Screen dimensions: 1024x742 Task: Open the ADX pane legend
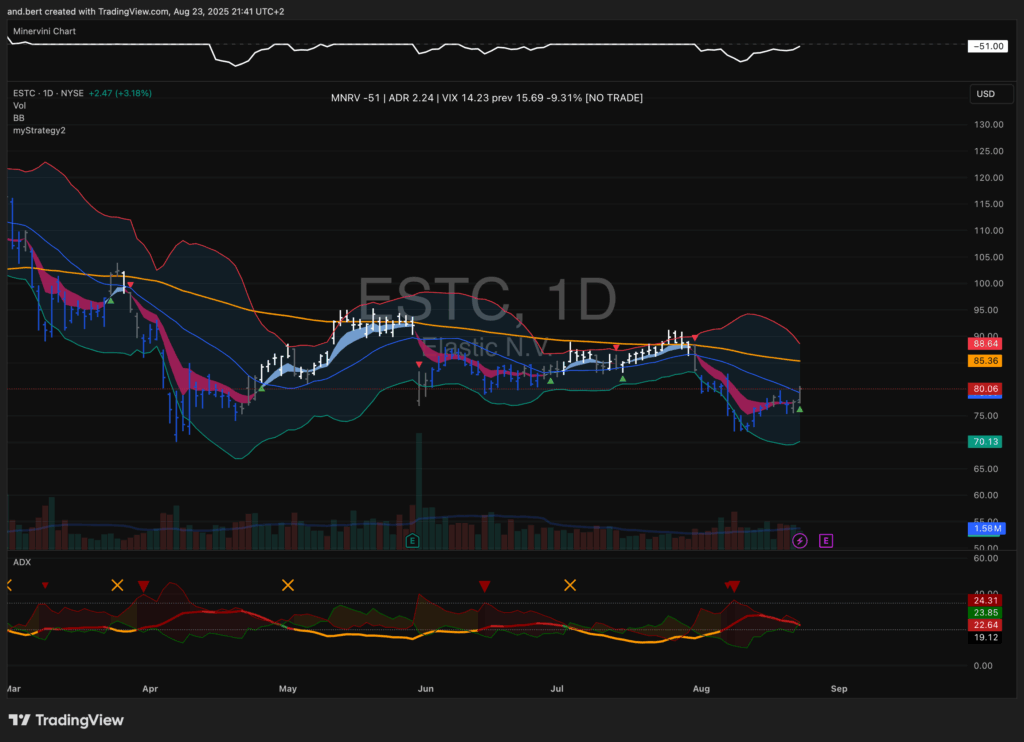click(x=21, y=562)
